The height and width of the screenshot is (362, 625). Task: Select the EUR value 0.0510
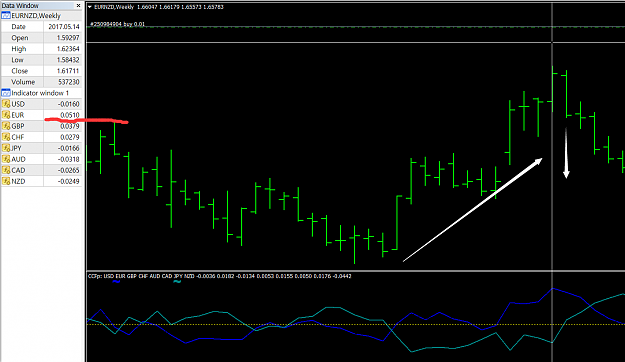(x=70, y=115)
